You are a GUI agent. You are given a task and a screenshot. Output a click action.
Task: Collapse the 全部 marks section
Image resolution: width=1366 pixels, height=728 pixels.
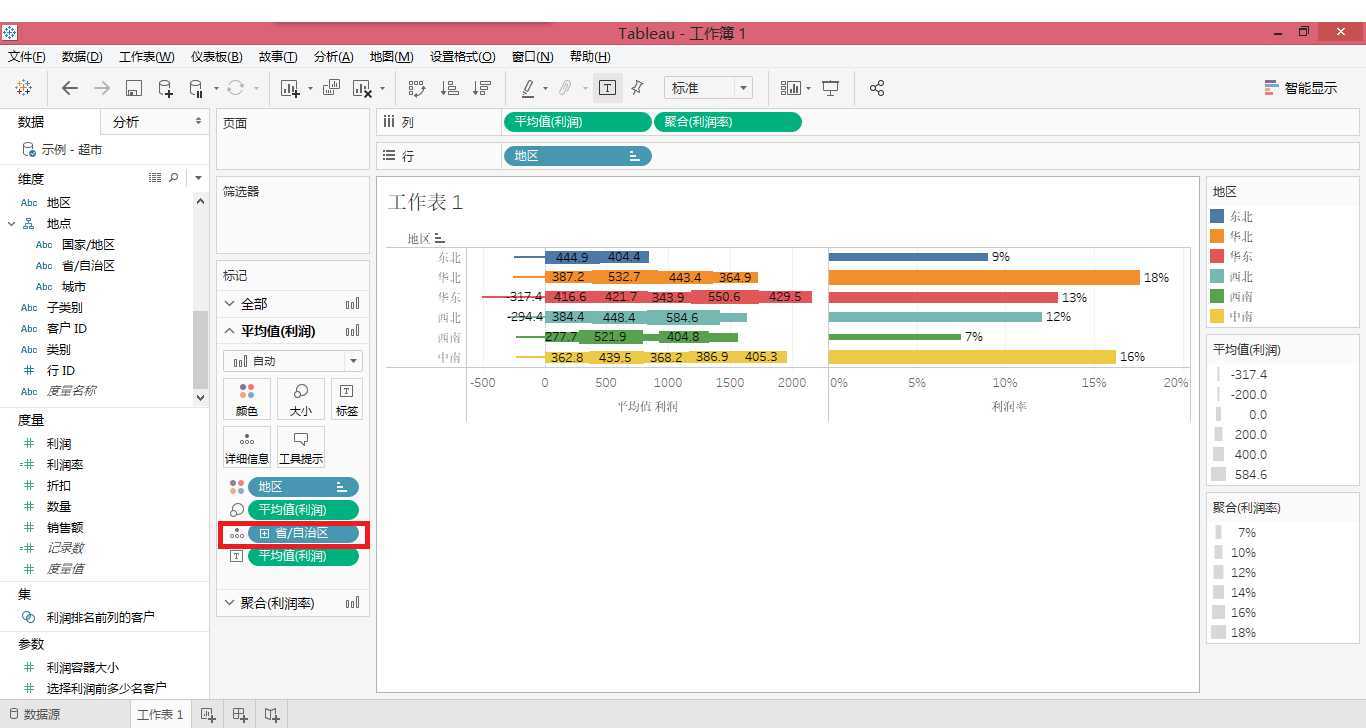230,303
